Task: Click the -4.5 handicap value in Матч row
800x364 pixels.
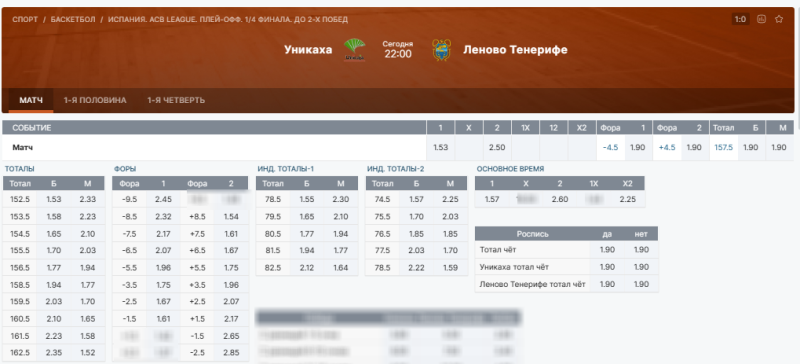Action: pyautogui.click(x=611, y=148)
